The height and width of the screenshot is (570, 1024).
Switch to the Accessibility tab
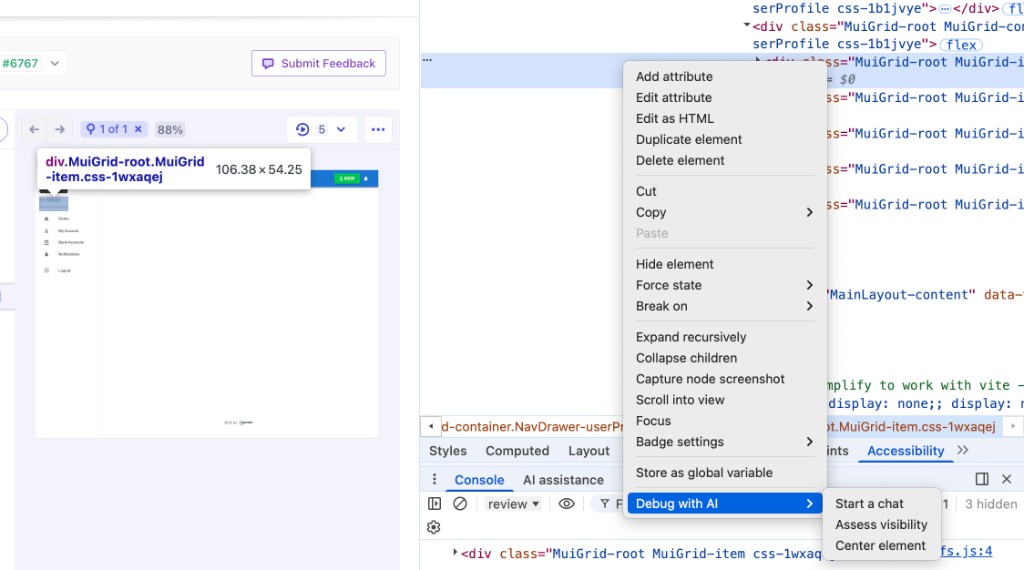click(905, 451)
